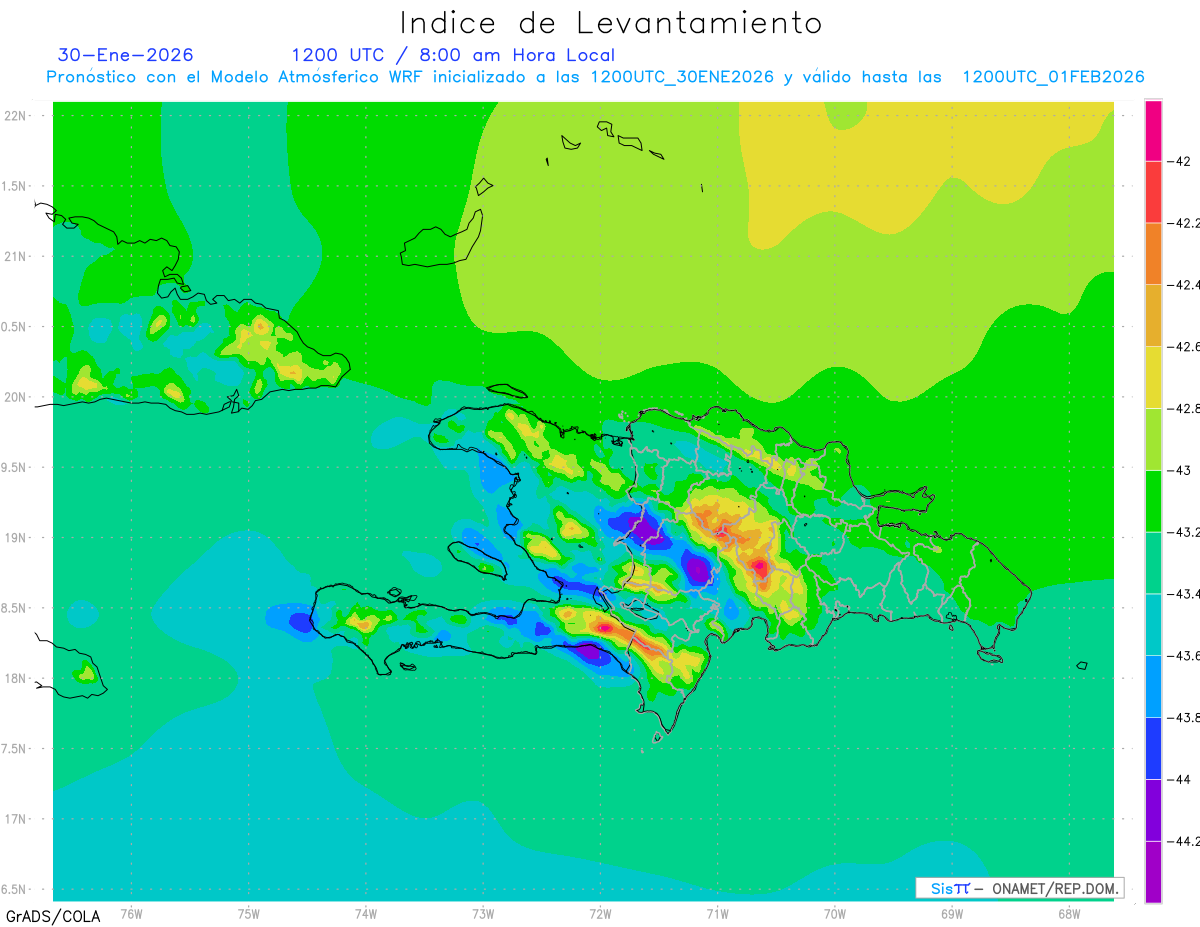The image size is (1200, 927).
Task: Click the '71W' longitude label
Action: (x=717, y=913)
